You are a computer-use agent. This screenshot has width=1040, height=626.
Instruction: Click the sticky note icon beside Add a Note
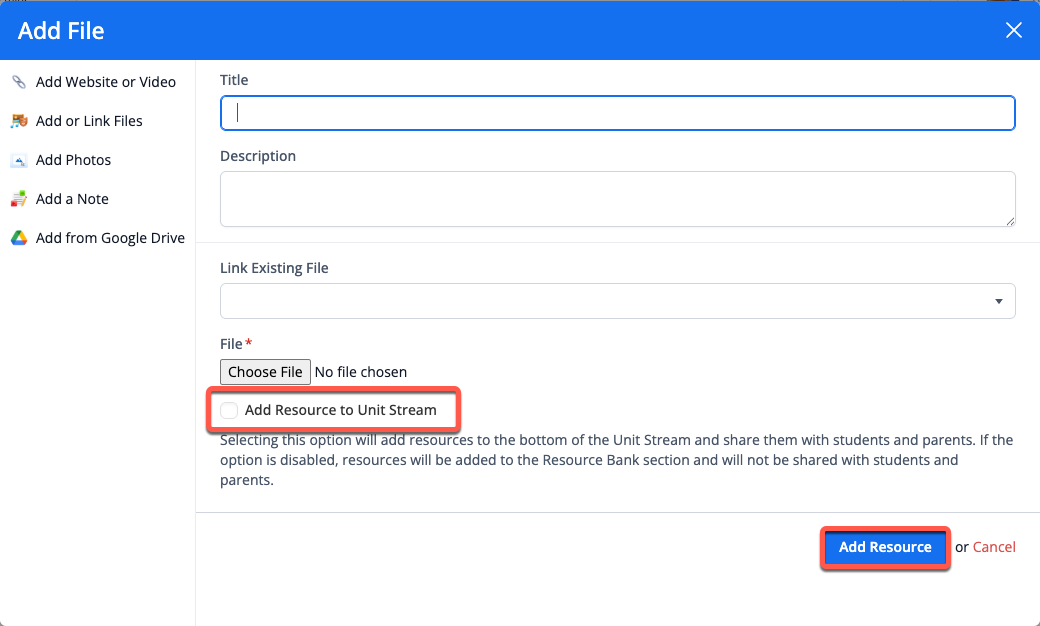pyautogui.click(x=19, y=199)
